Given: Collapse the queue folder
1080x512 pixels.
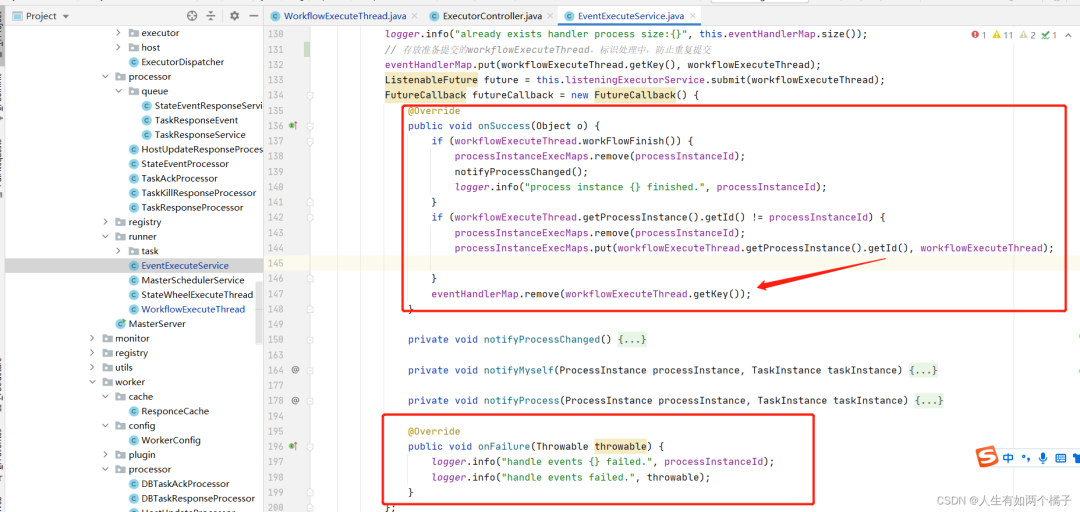Looking at the screenshot, I should (x=118, y=91).
